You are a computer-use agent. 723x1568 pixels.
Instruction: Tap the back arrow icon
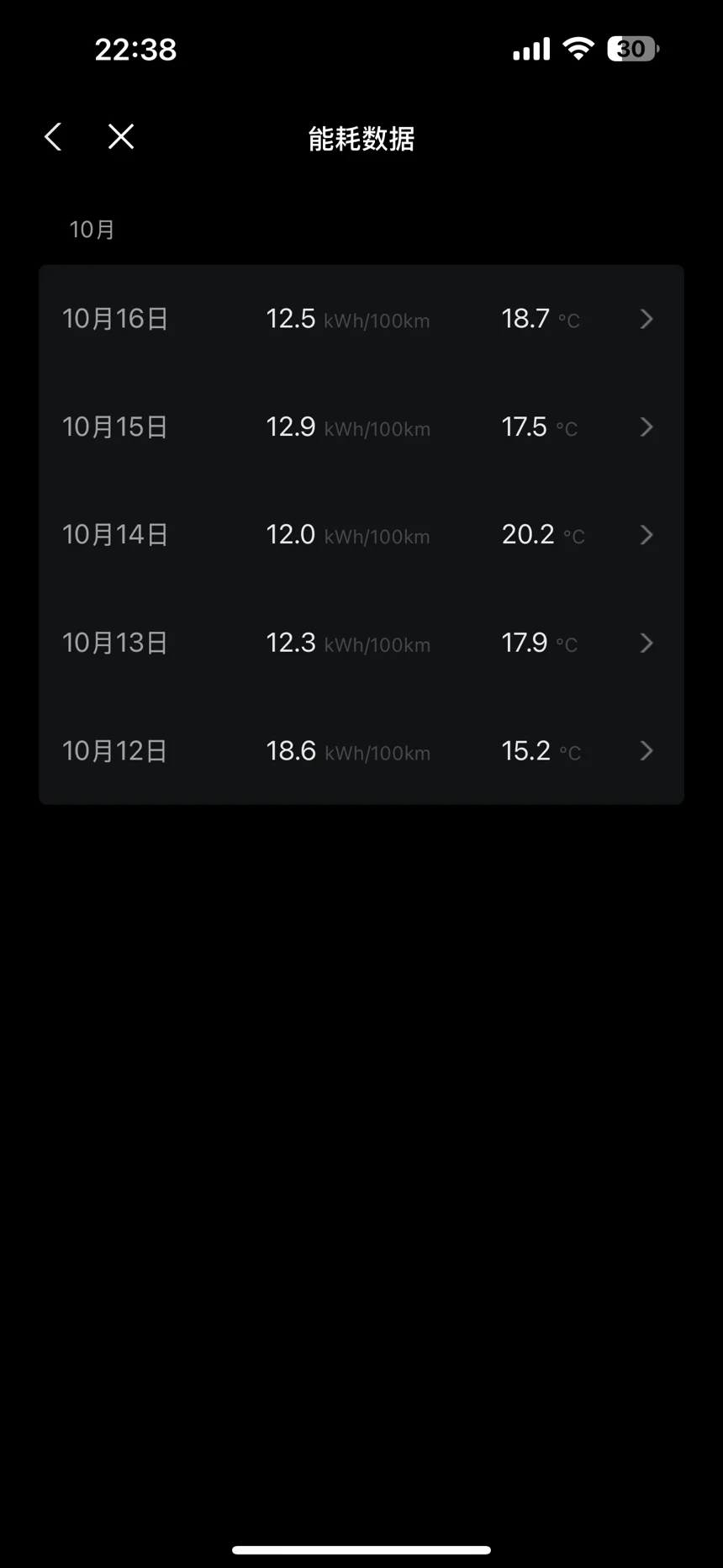click(53, 136)
